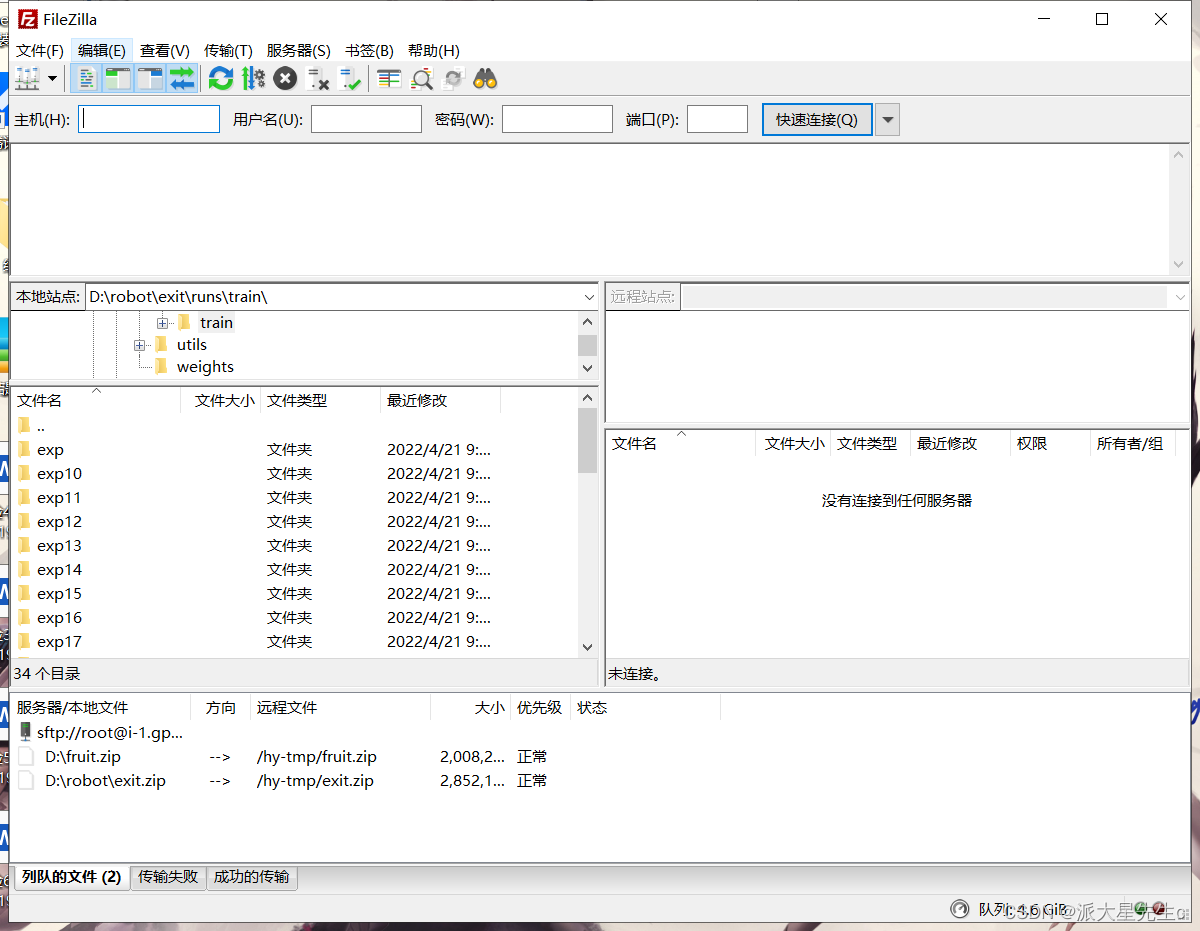
Task: Open the 书签(B) menu
Action: point(369,50)
